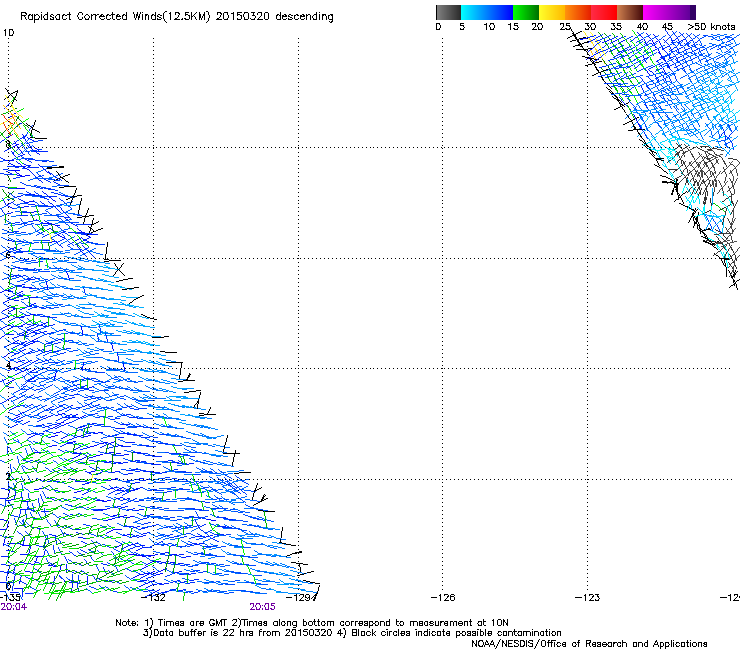Click the '35' legend scale label

pyautogui.click(x=616, y=26)
